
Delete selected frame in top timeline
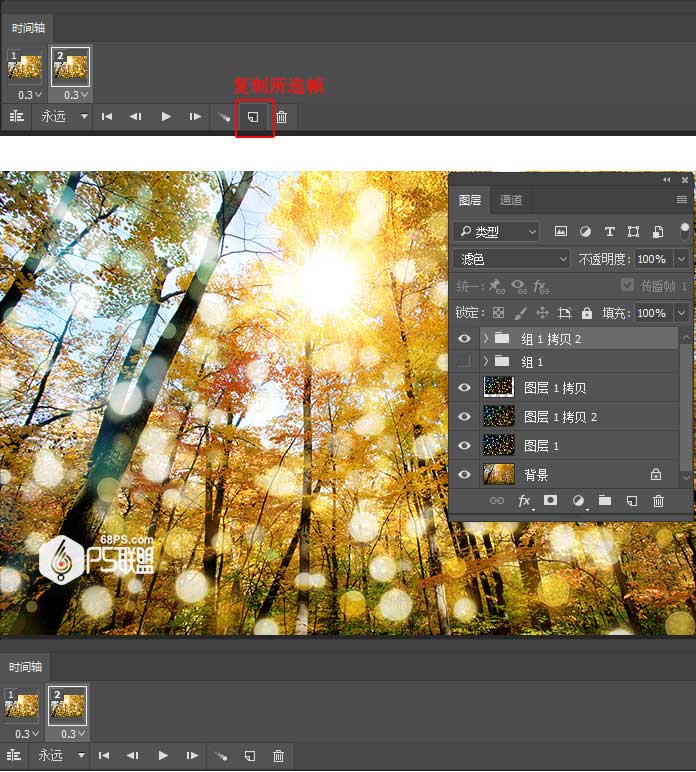(x=282, y=117)
